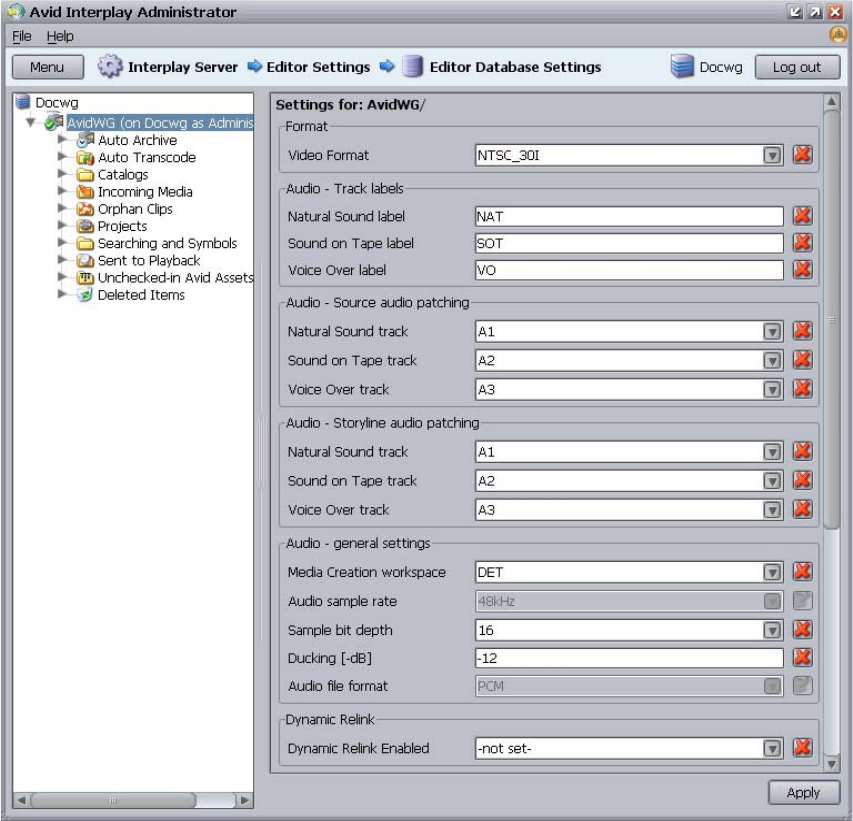
Task: Click the Orphan Clips folder icon
Action: (x=85, y=209)
